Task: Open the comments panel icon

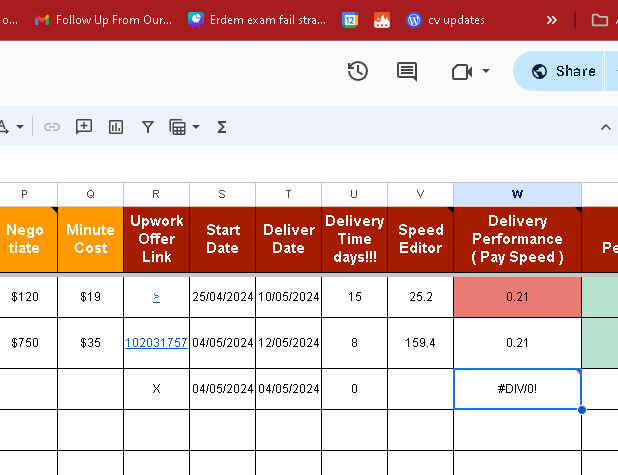Action: (x=407, y=71)
